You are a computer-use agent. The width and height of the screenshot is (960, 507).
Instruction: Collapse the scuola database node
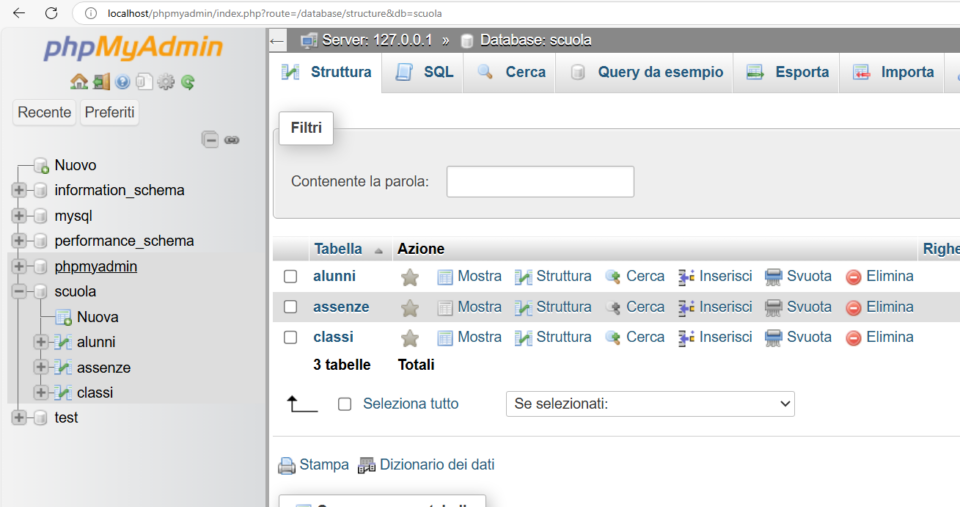point(19,291)
